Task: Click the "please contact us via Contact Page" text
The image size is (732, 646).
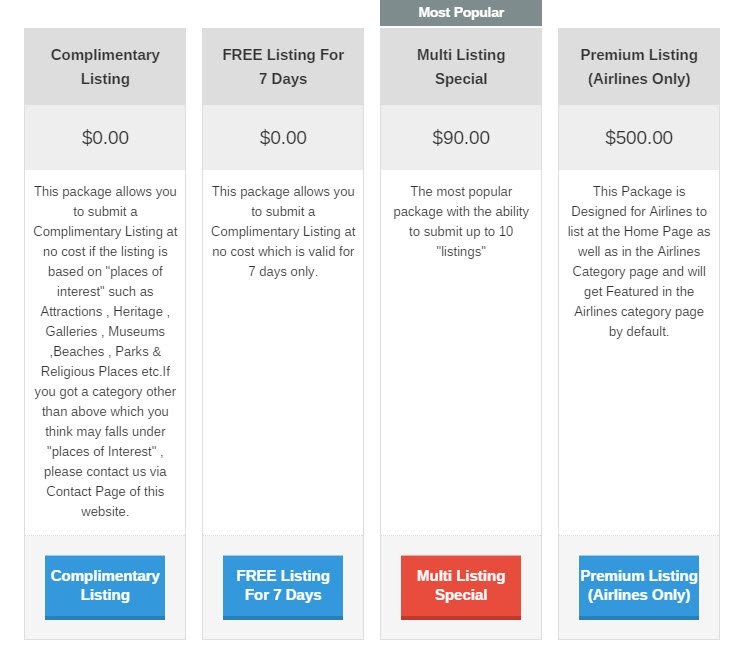Action: coord(105,481)
